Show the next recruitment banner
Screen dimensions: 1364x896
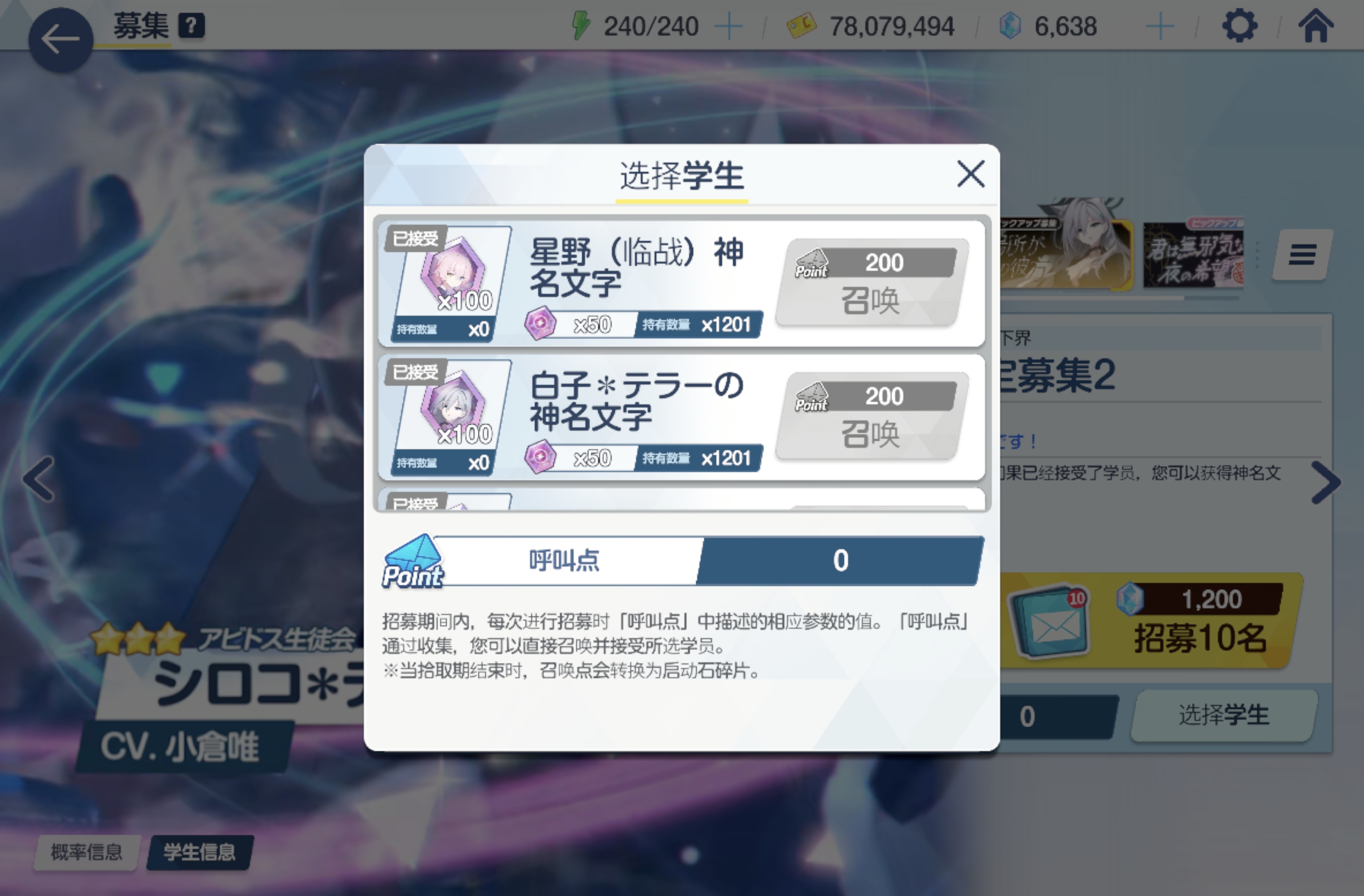1326,482
